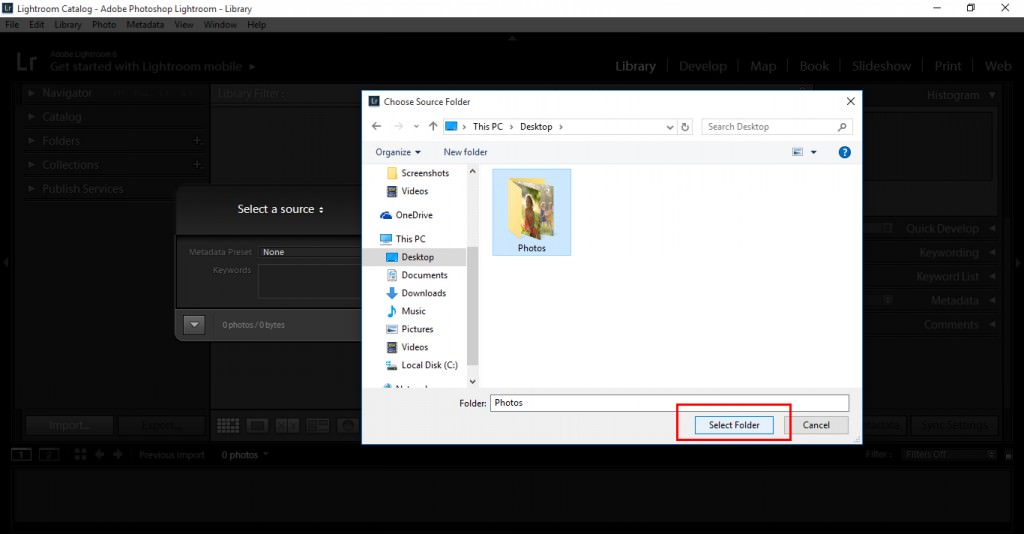Switch to the Map module
The height and width of the screenshot is (534, 1024).
click(x=763, y=66)
